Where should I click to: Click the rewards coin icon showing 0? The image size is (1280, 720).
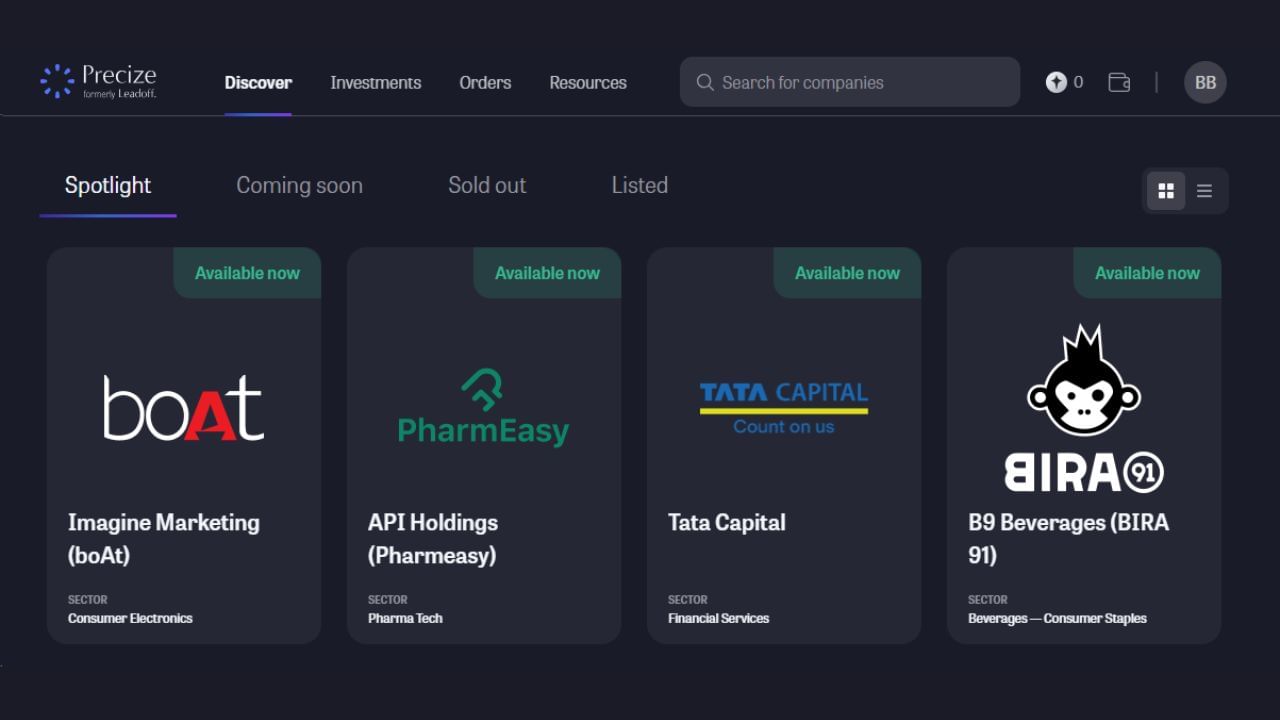tap(1058, 82)
